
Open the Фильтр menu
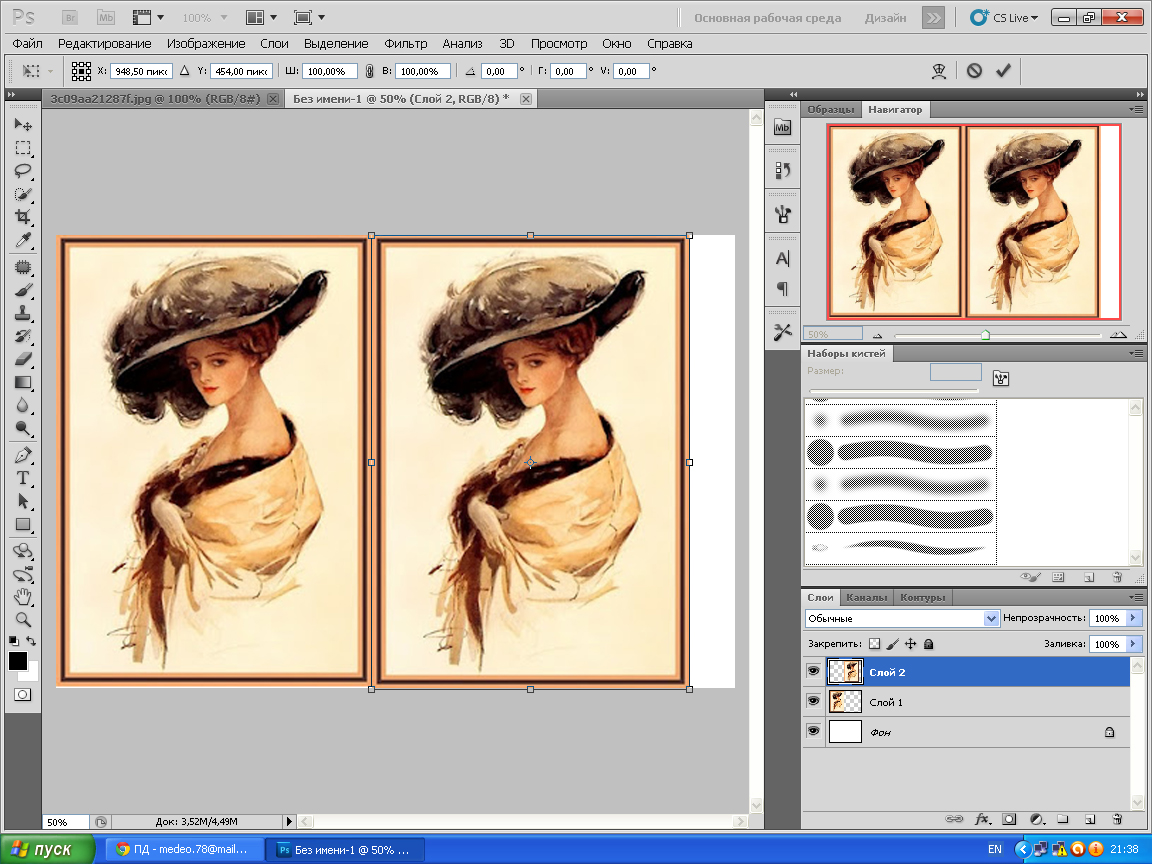[x=406, y=43]
